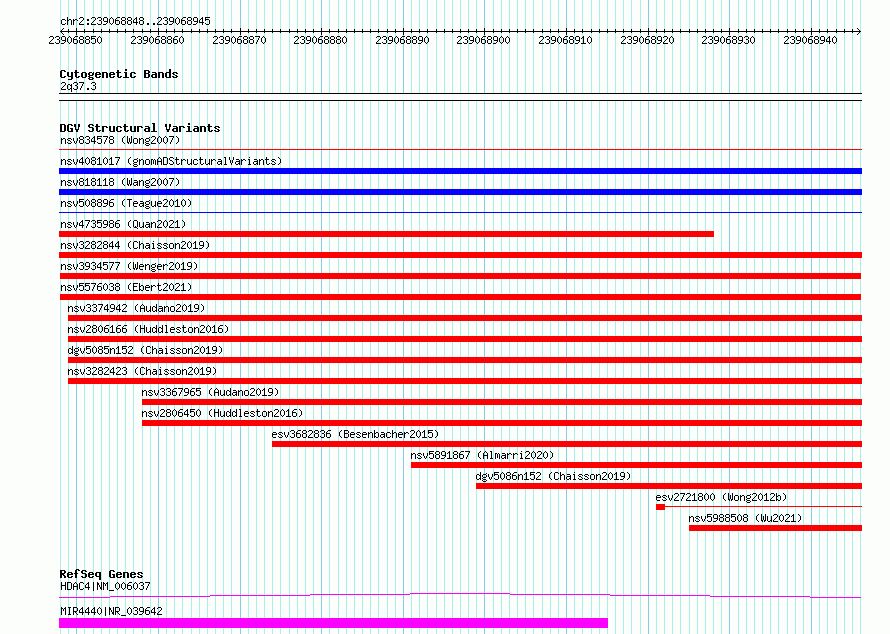Click the nsv4735986 (Quan2021) label
The height and width of the screenshot is (634, 890).
tap(123, 224)
